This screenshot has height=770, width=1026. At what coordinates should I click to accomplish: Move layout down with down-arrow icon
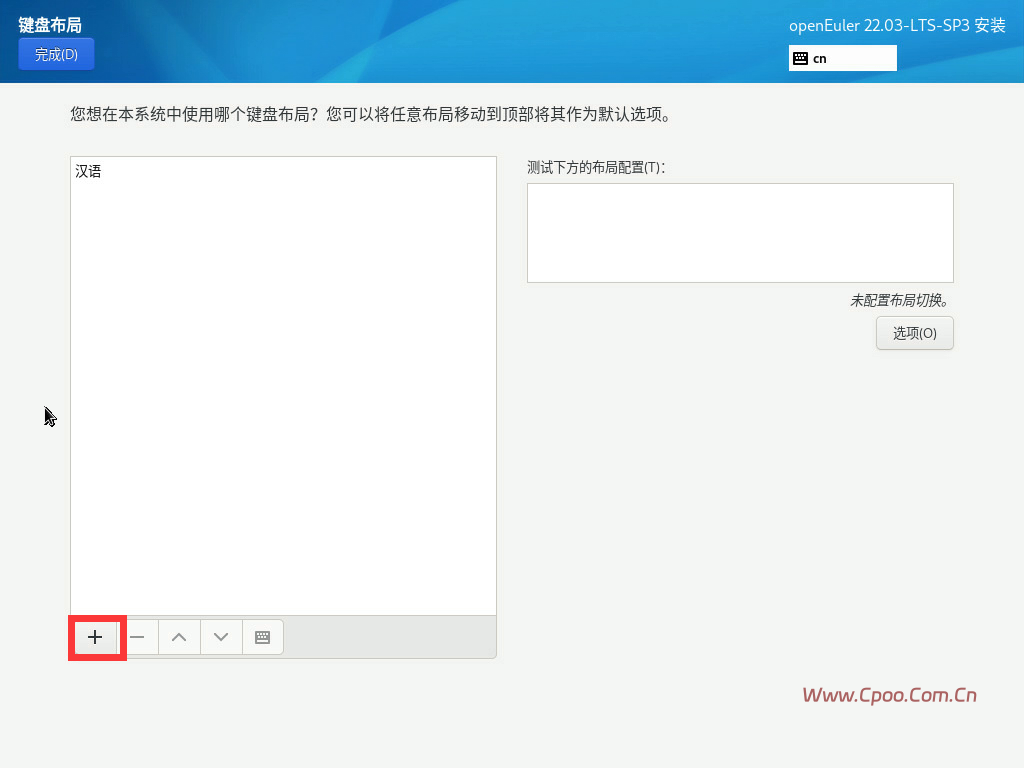point(221,637)
